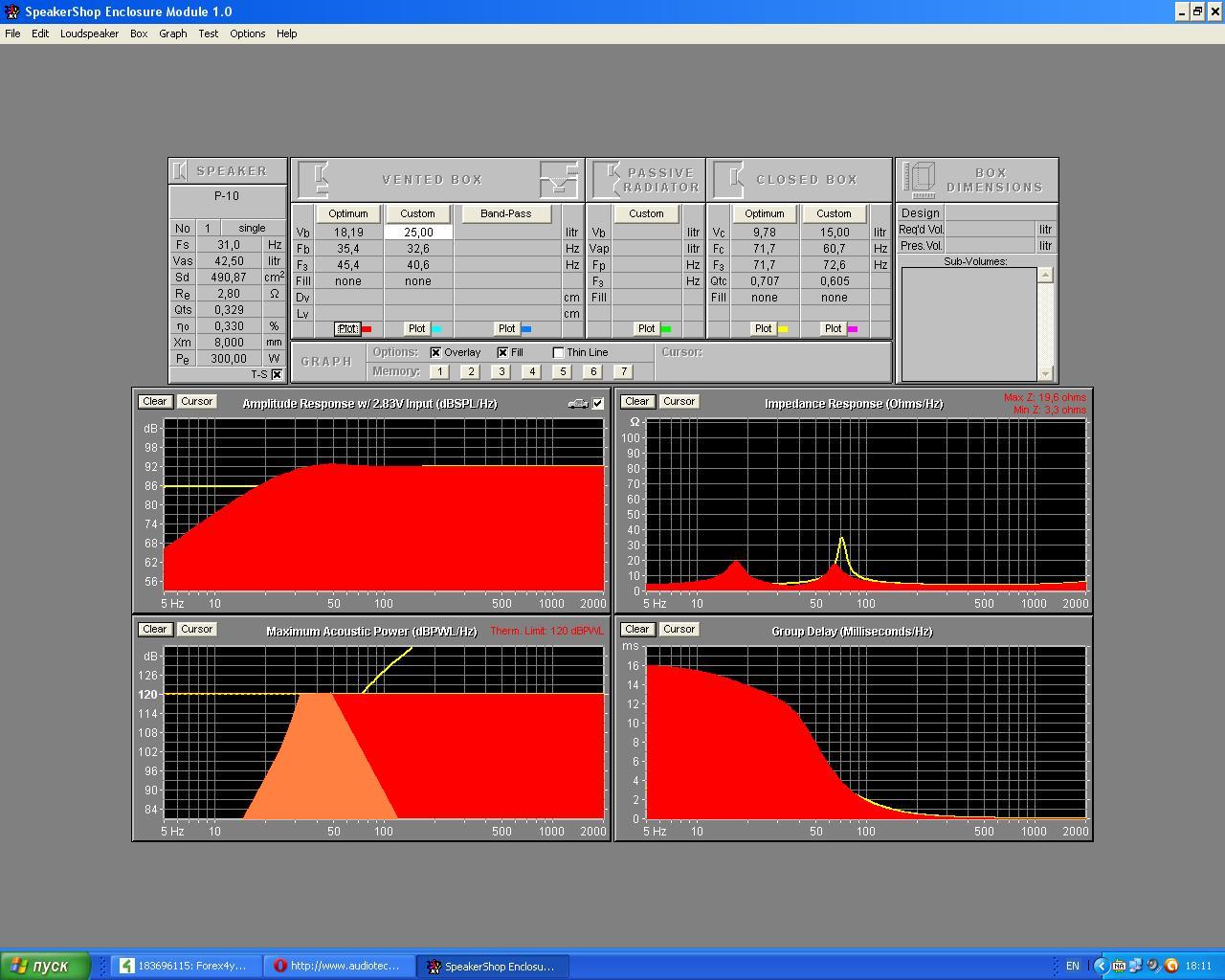This screenshot has height=980, width=1225.
Task: Click the Vented Box enclosure icon
Action: coord(315,180)
